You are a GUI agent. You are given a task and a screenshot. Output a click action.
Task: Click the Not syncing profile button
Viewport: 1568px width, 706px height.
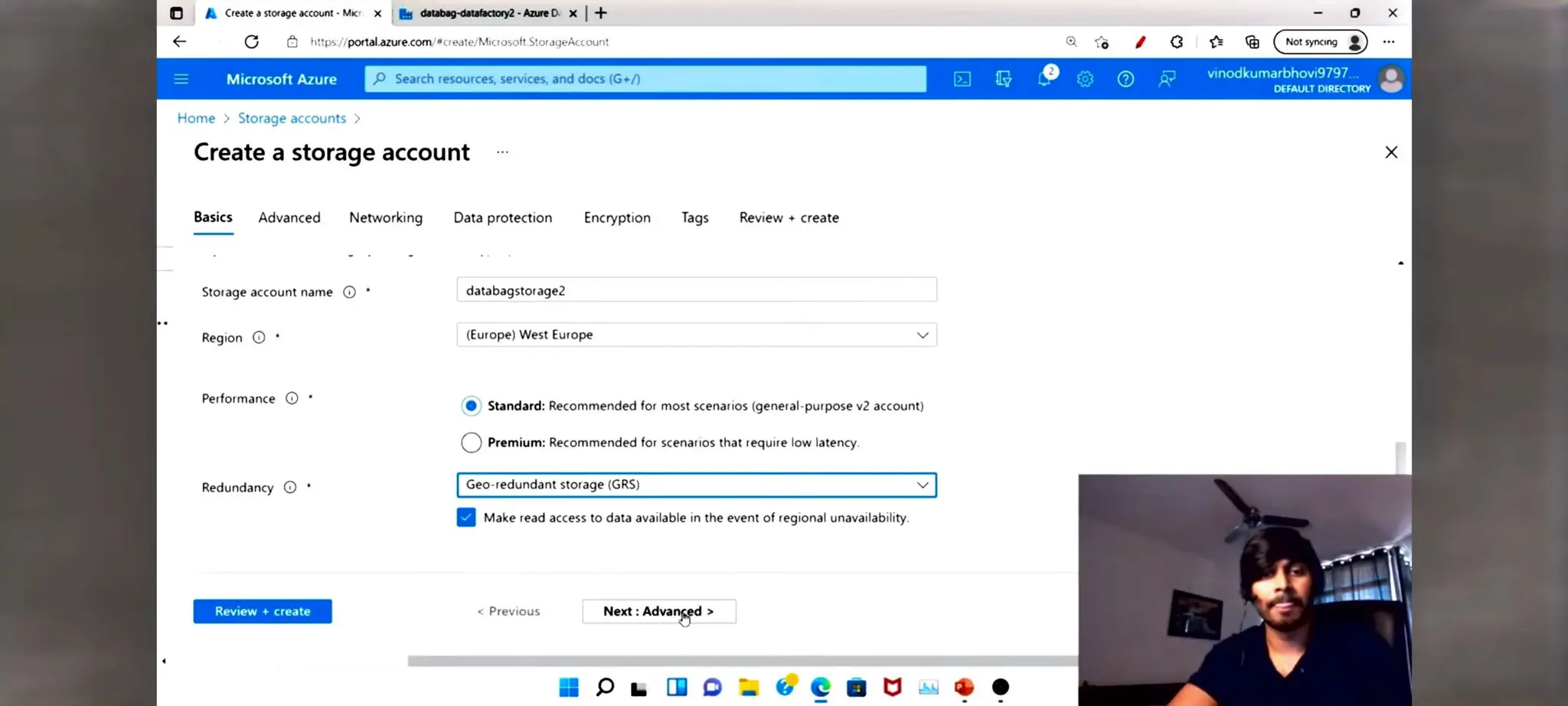point(1321,41)
